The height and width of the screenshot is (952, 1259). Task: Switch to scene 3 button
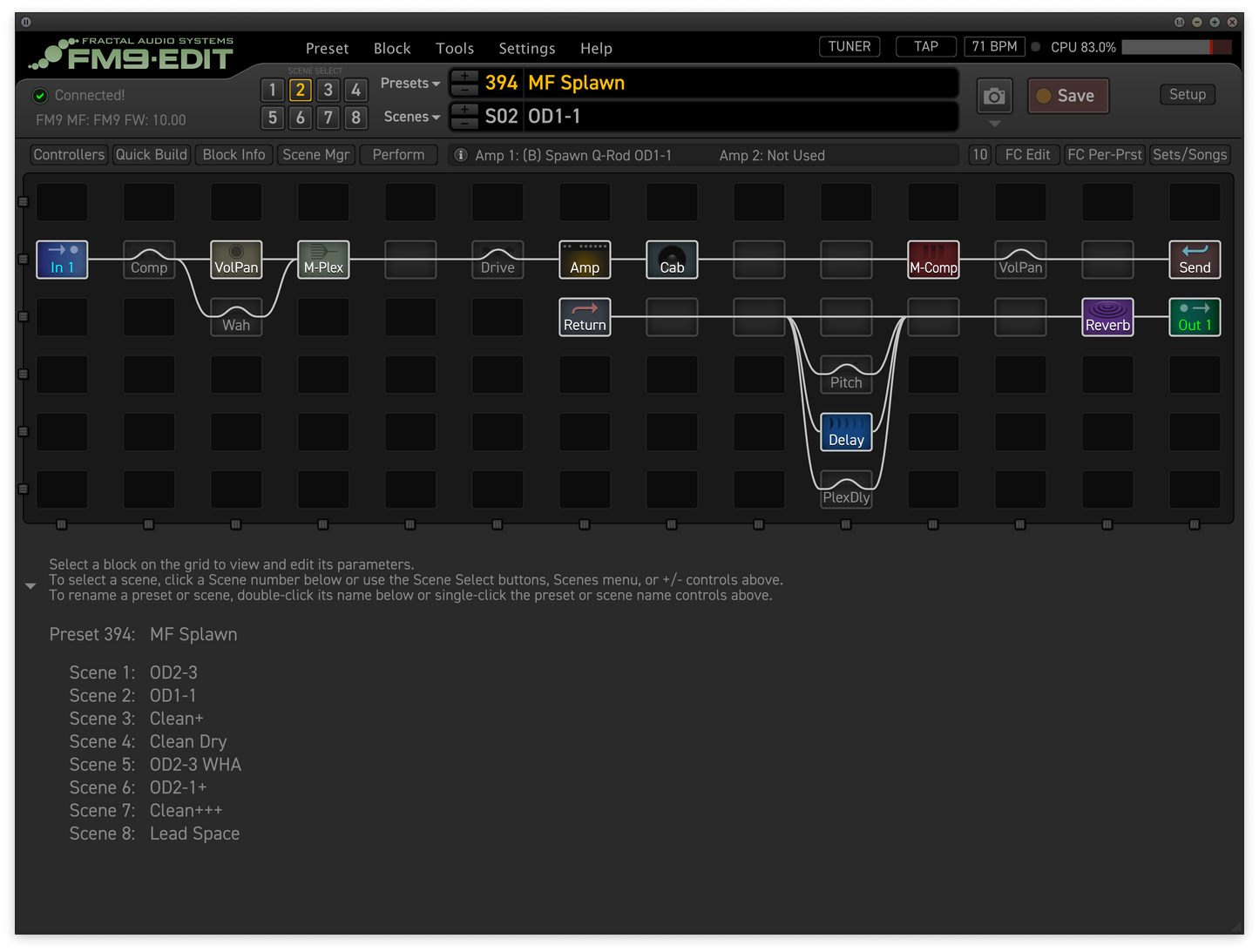click(x=328, y=90)
